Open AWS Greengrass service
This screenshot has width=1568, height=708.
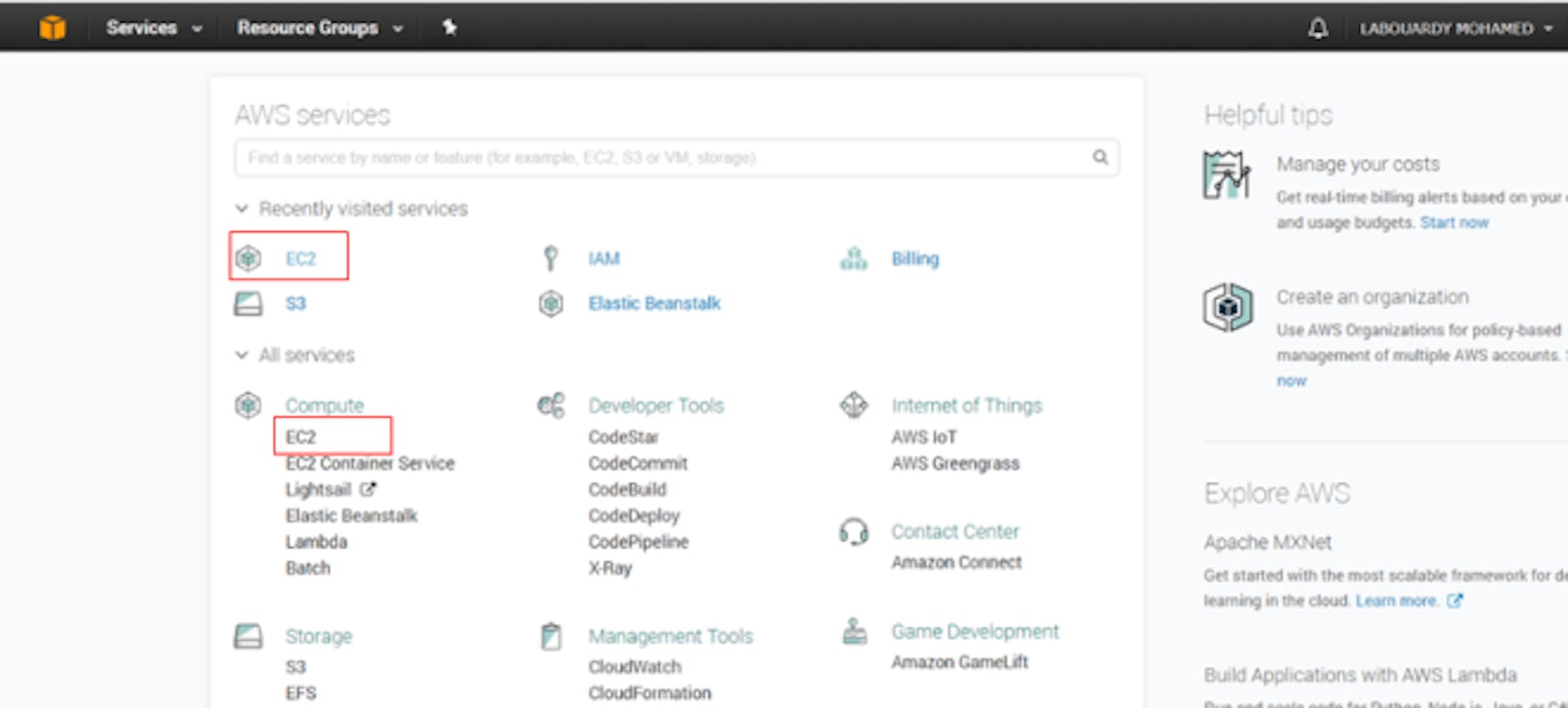(x=955, y=463)
